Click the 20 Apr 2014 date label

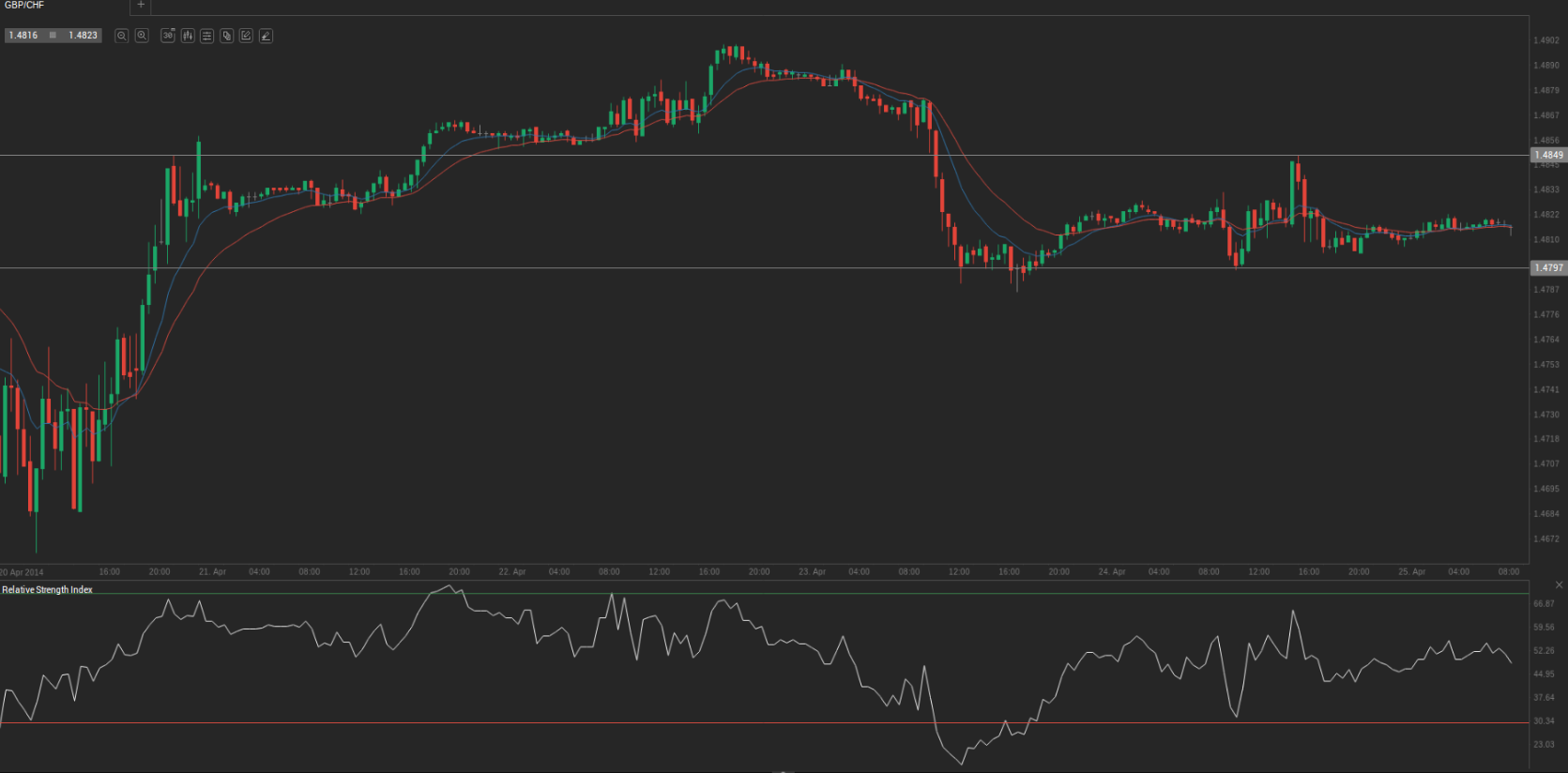[22, 572]
